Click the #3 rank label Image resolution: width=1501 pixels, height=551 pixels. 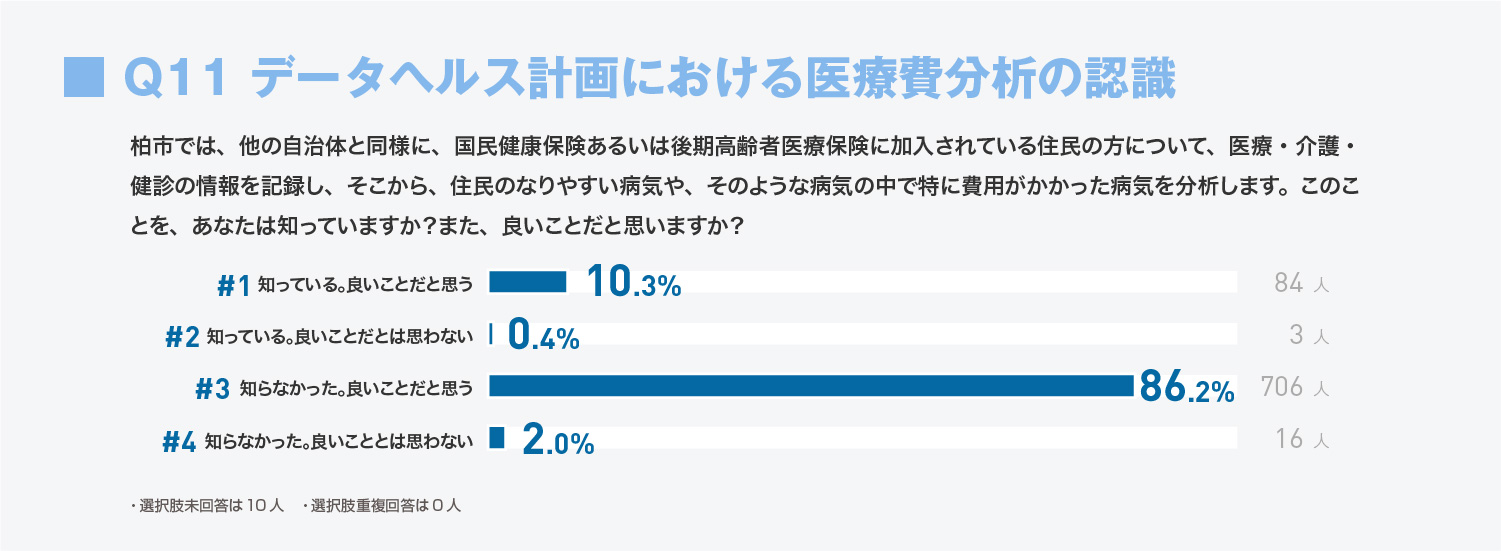pos(213,390)
